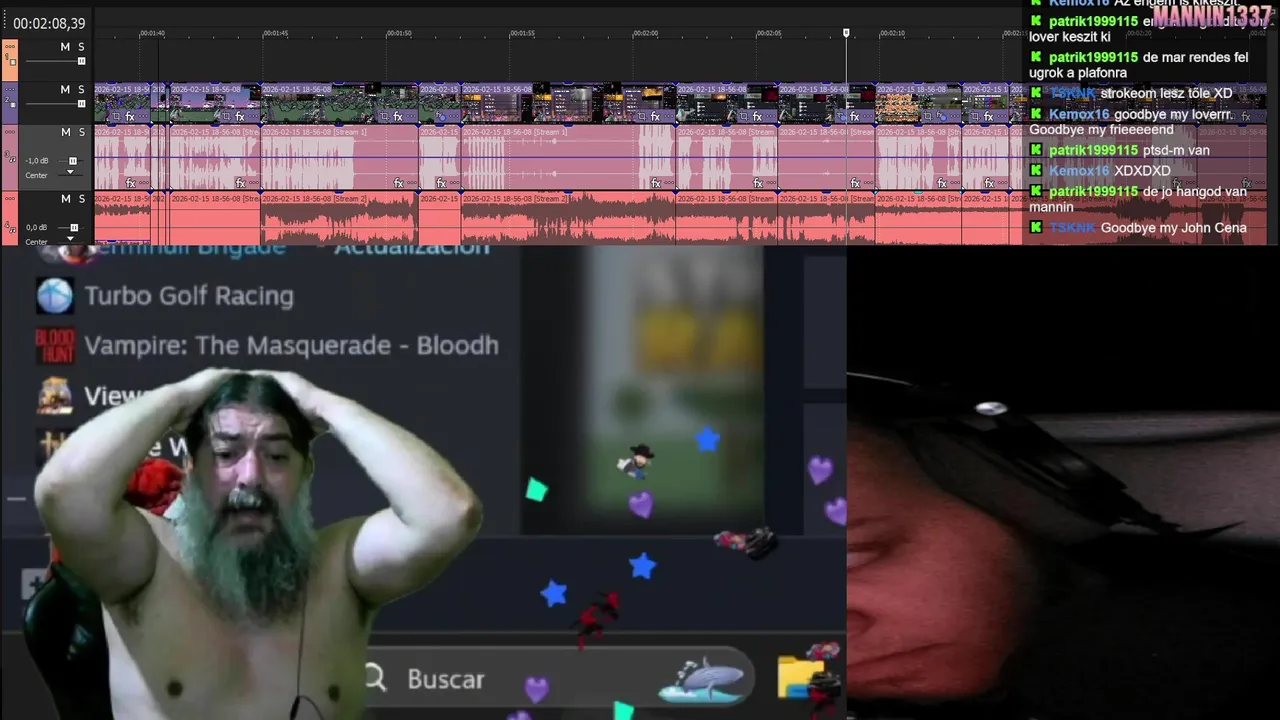Click the playhead marker on the ruler
The image size is (1280, 720).
click(846, 33)
